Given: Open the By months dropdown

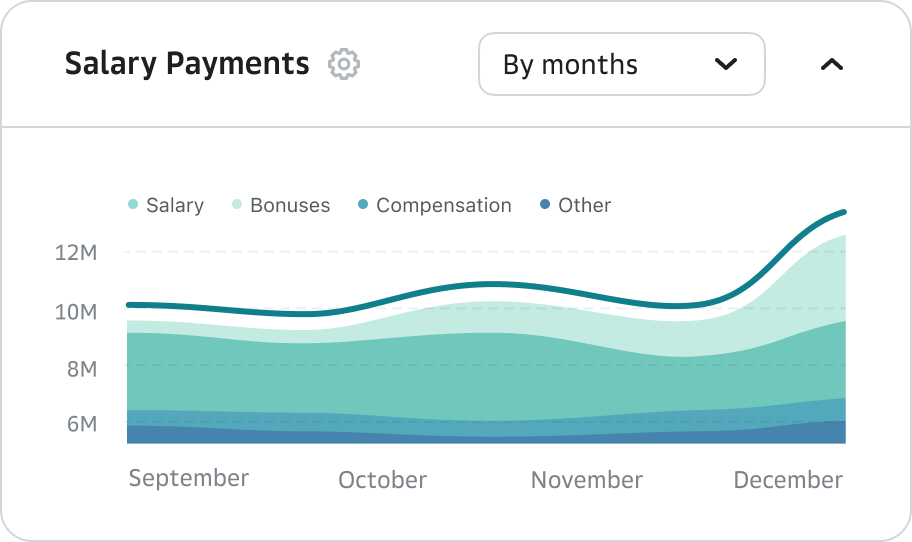Looking at the screenshot, I should [x=621, y=65].
